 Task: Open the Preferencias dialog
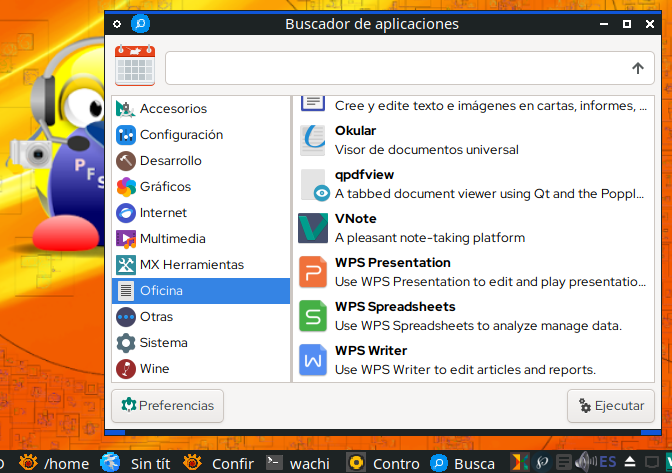pos(168,406)
